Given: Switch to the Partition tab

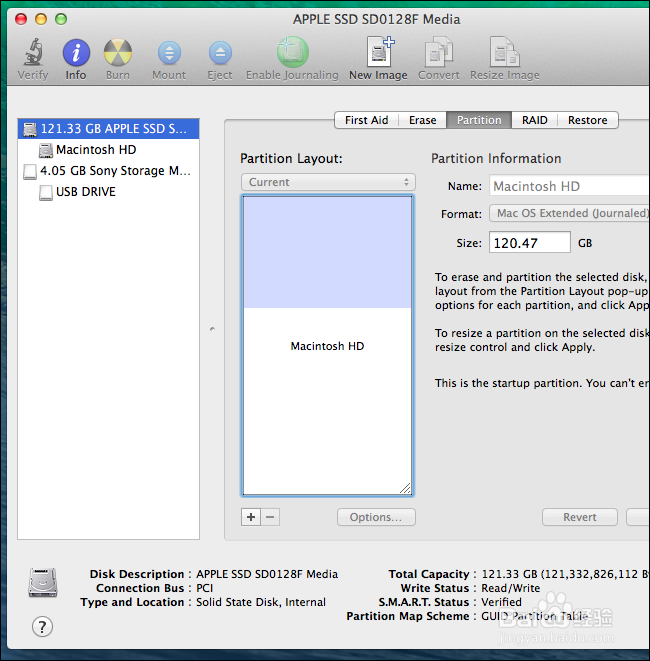Looking at the screenshot, I should click(x=479, y=120).
